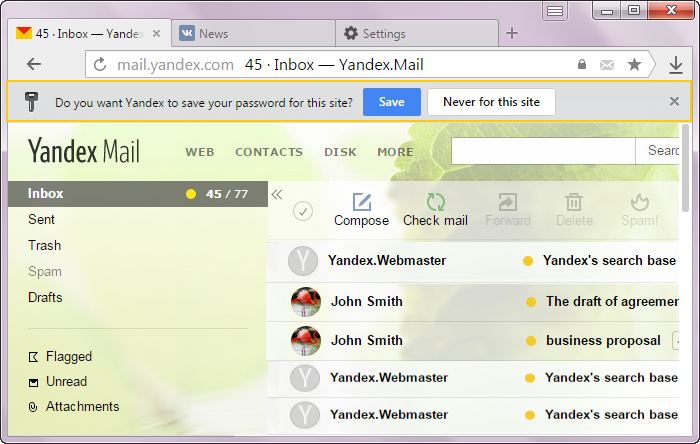Filter by Flagged messages
The image size is (700, 444).
[x=69, y=357]
